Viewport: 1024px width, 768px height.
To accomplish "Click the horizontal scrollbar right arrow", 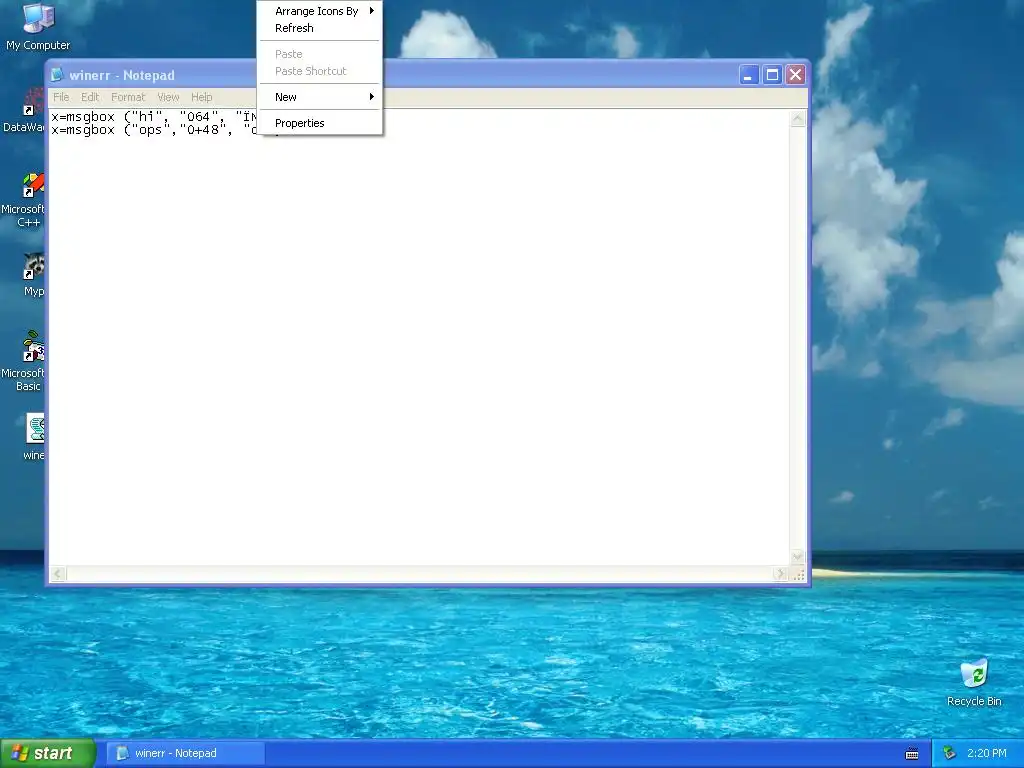I will click(780, 574).
